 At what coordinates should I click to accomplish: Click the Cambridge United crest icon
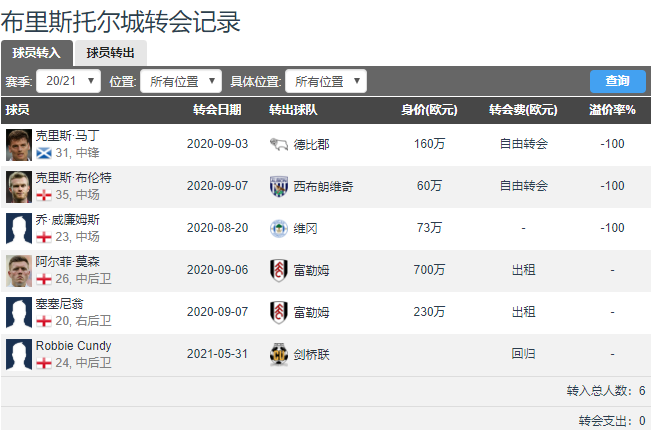point(278,354)
